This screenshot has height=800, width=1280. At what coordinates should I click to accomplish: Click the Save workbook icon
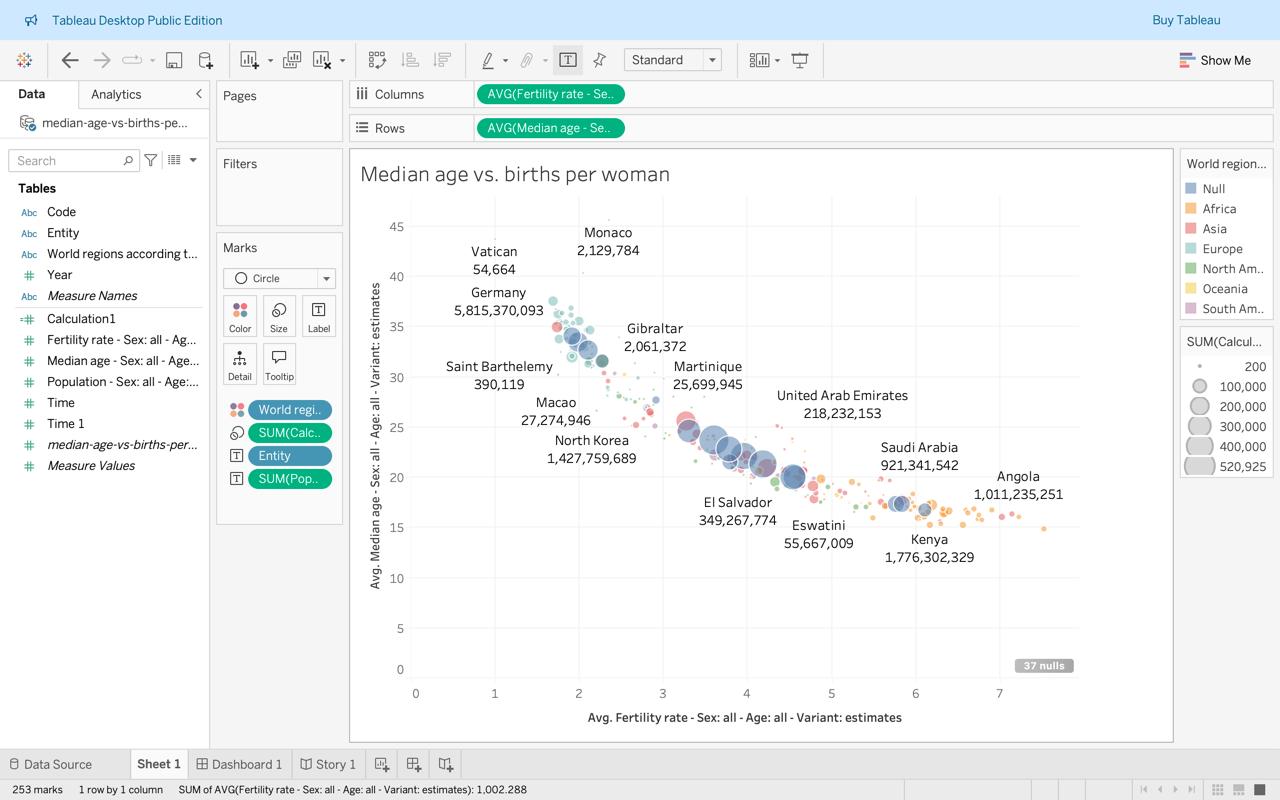click(x=174, y=60)
